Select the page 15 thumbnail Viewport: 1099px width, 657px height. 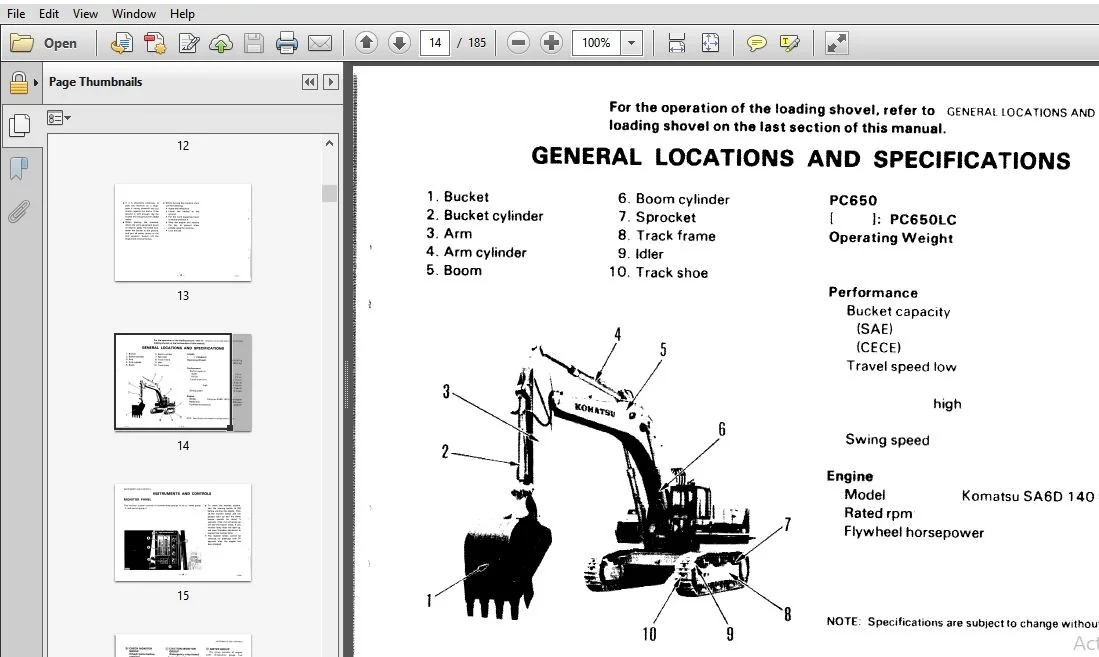[183, 532]
